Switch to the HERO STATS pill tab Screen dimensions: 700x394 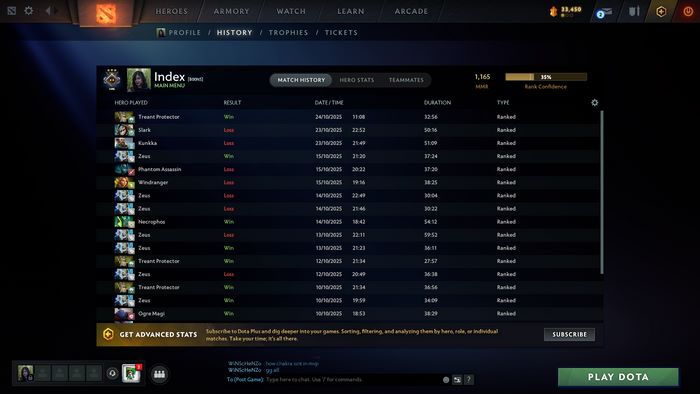357,80
